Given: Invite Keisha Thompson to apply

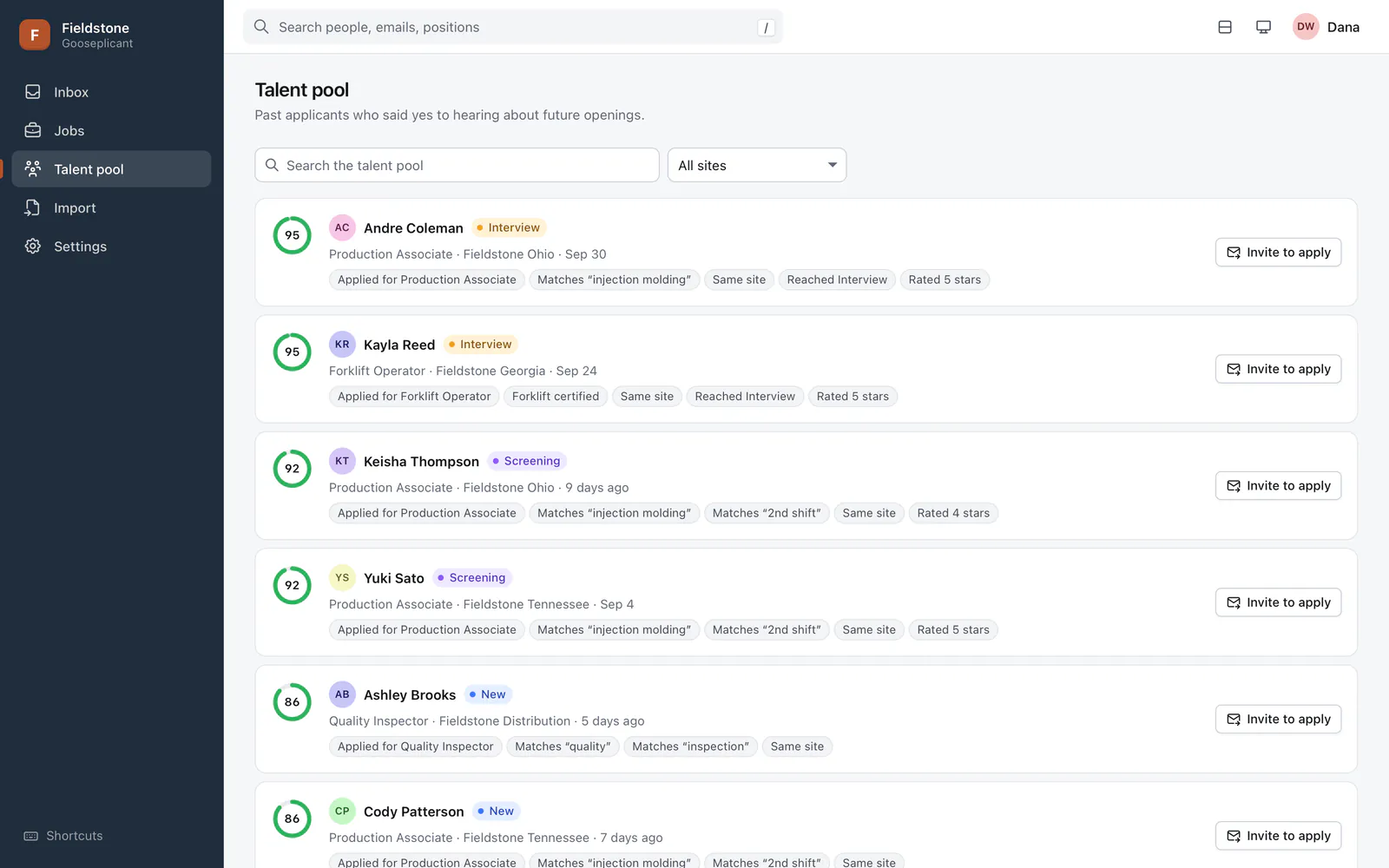Looking at the screenshot, I should (x=1278, y=486).
